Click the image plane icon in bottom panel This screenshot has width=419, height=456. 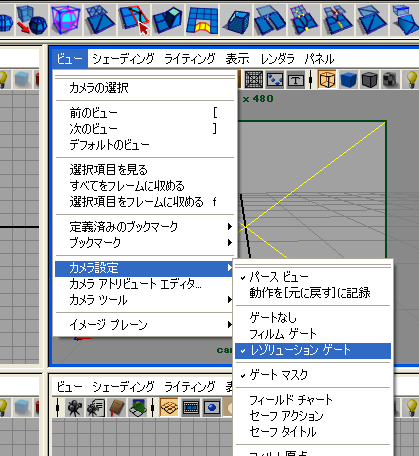pos(138,407)
